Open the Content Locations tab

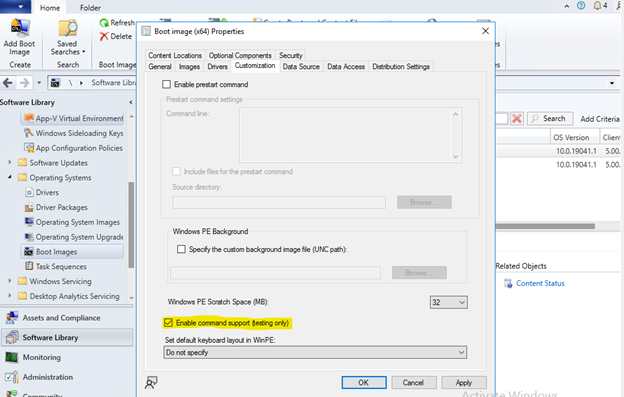[175, 55]
